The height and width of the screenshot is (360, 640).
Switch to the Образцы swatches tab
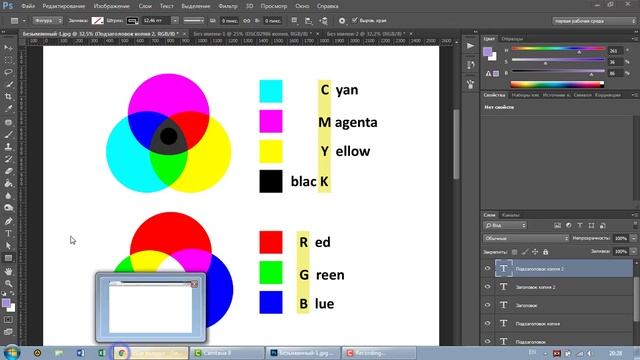click(x=512, y=39)
